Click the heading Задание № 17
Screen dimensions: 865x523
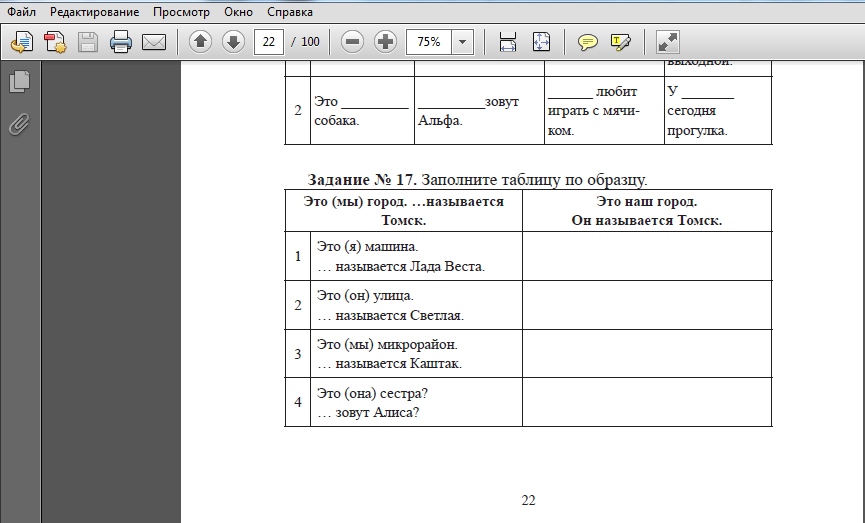(x=361, y=180)
